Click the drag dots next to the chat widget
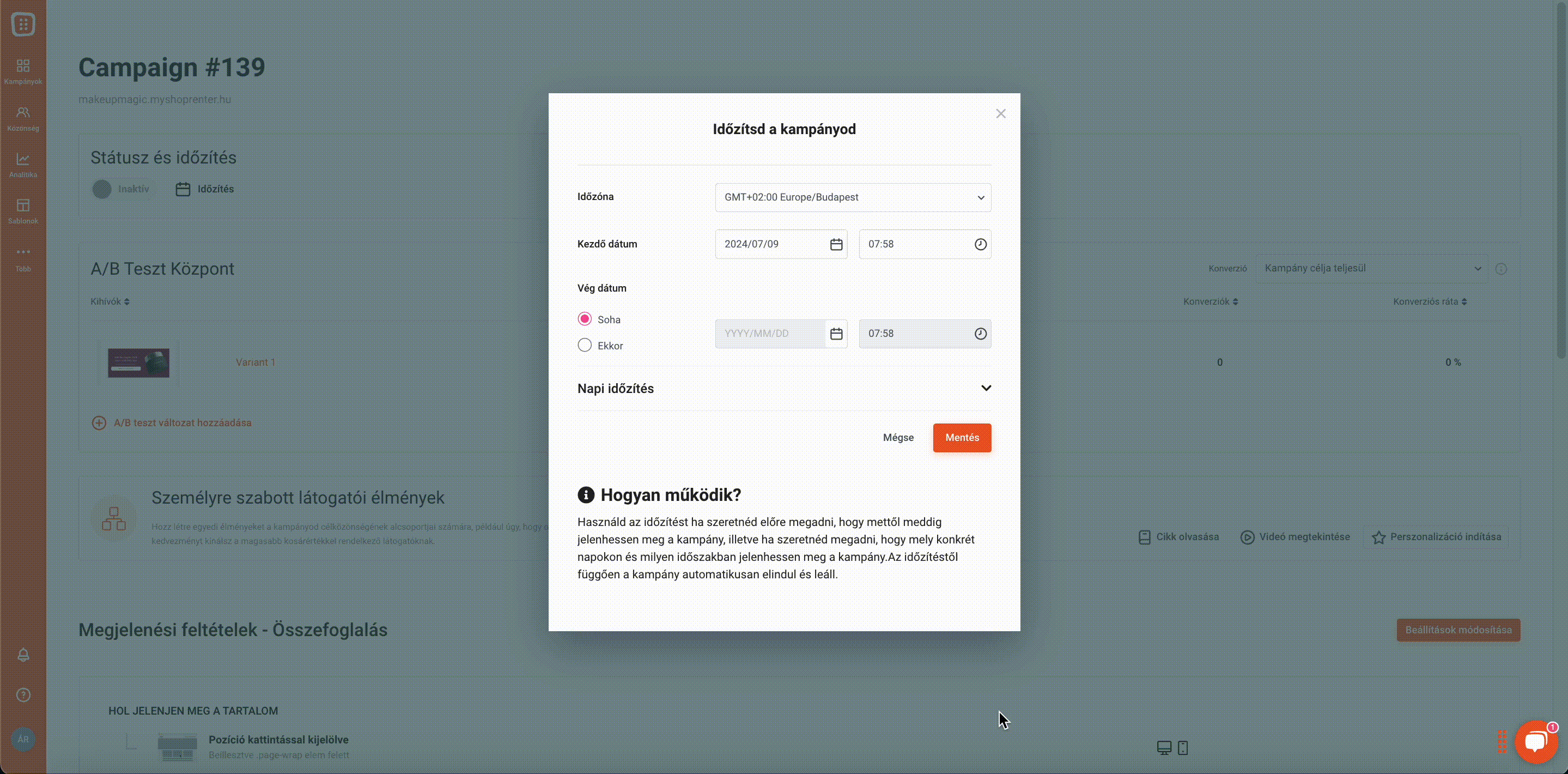This screenshot has height=774, width=1568. (1502, 742)
